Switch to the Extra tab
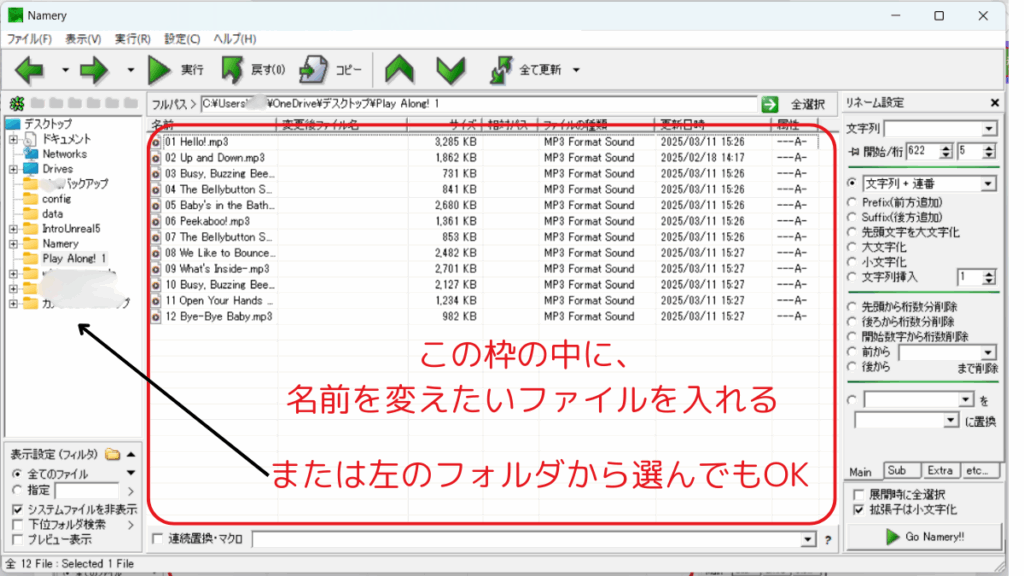This screenshot has width=1024, height=576. coord(940,470)
